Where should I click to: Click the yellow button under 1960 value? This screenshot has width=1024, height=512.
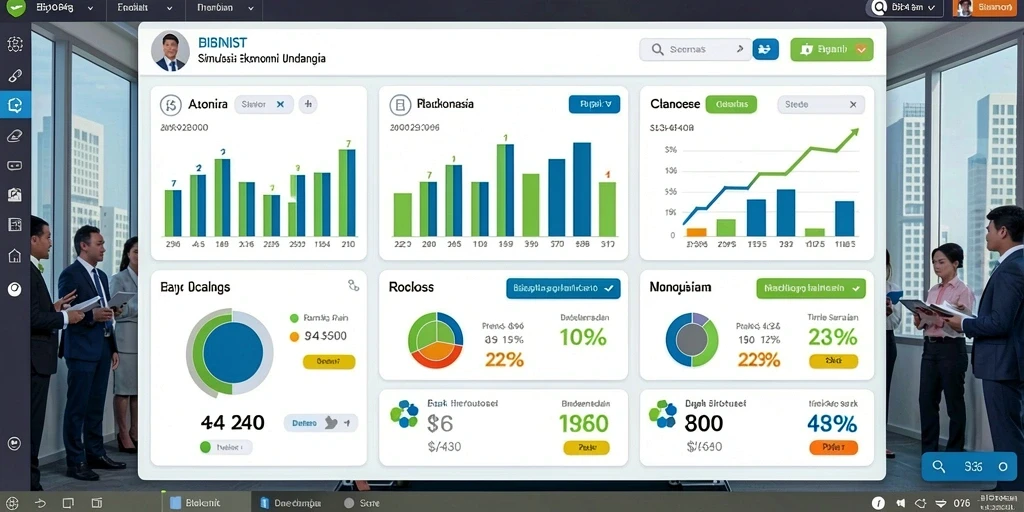pyautogui.click(x=586, y=447)
